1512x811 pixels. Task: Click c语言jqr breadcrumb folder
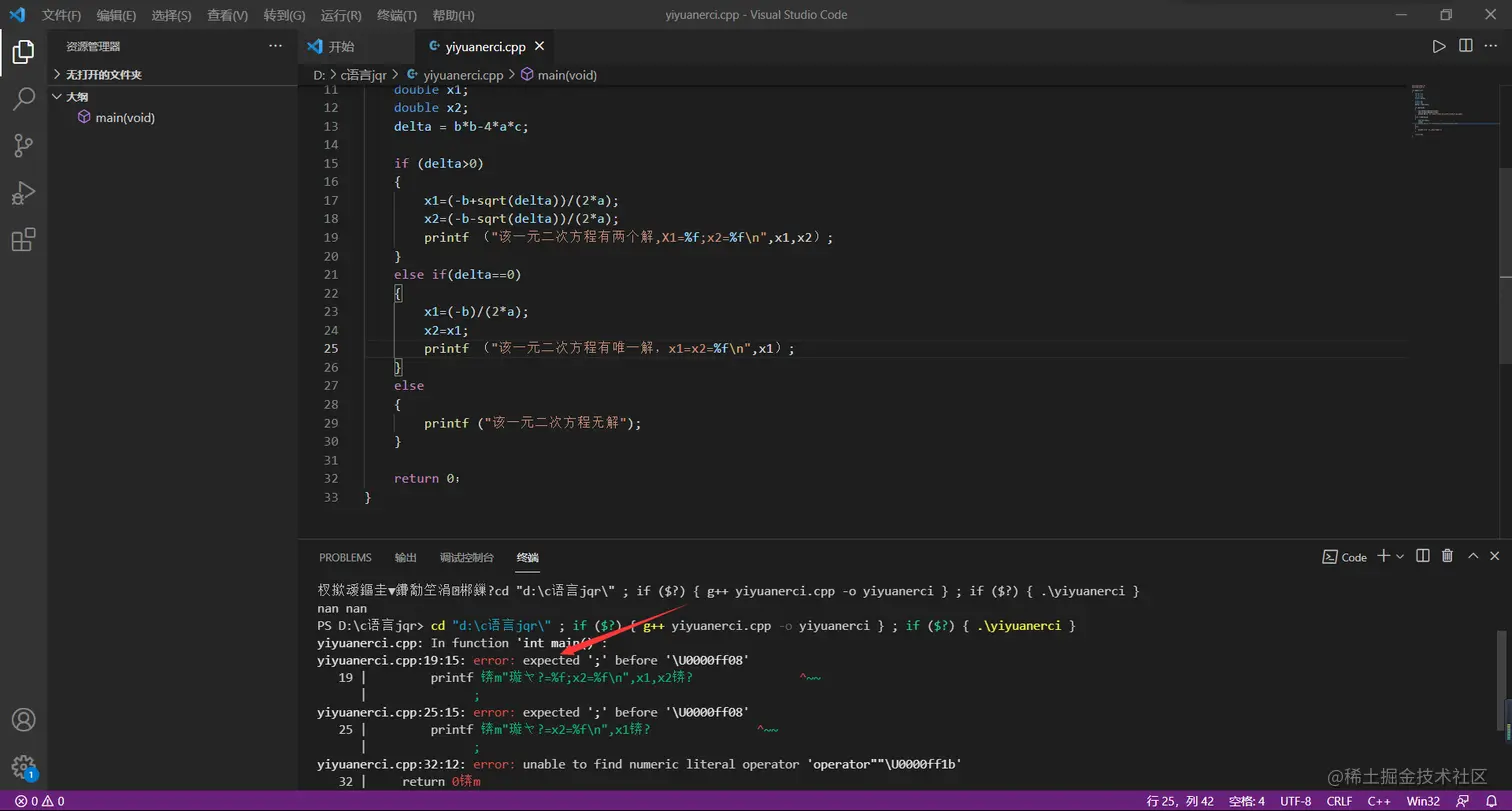pyautogui.click(x=364, y=75)
